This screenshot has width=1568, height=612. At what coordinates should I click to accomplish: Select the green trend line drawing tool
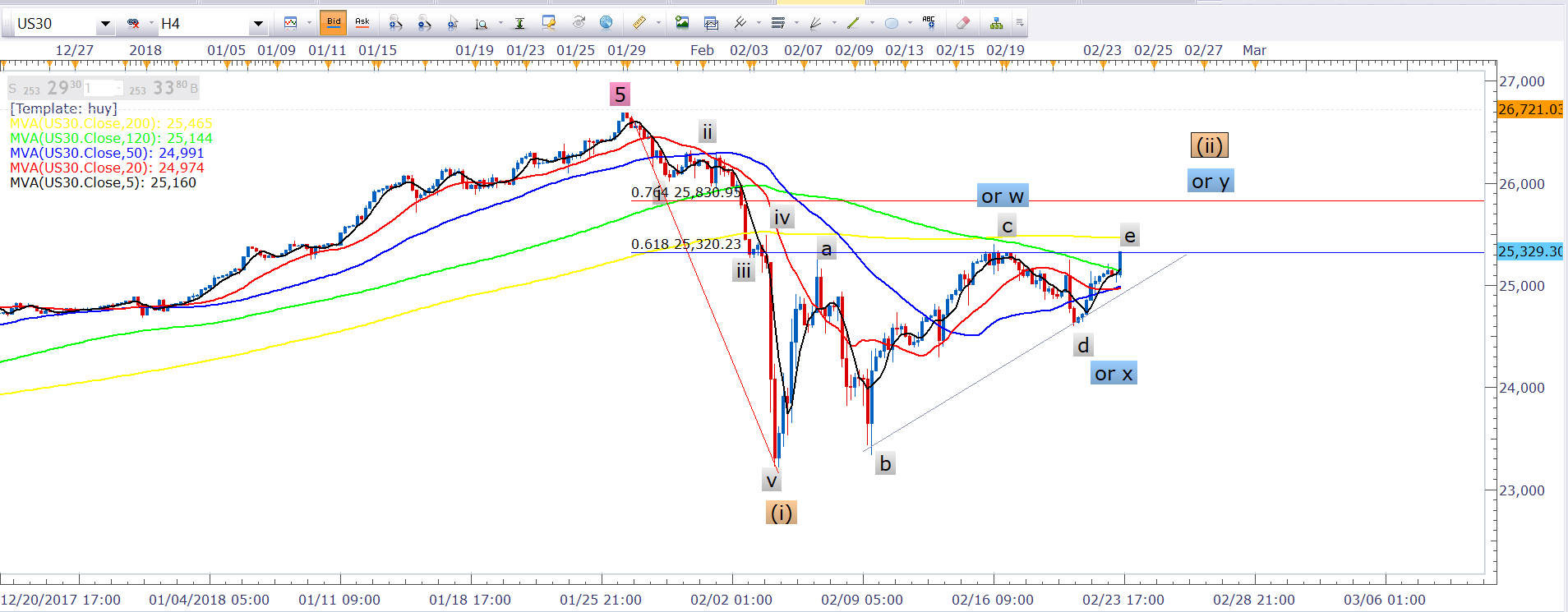[x=853, y=23]
